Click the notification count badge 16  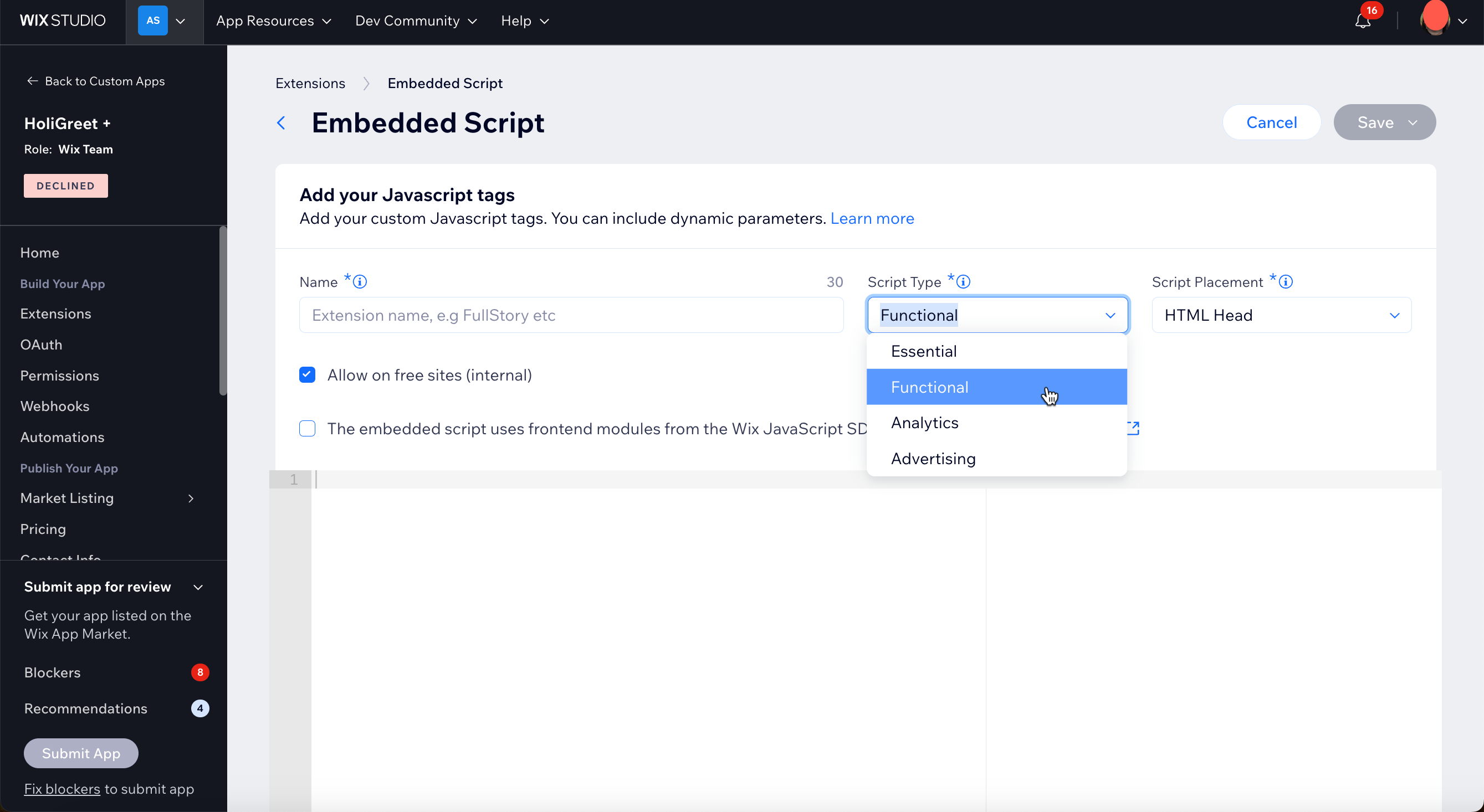[x=1372, y=10]
